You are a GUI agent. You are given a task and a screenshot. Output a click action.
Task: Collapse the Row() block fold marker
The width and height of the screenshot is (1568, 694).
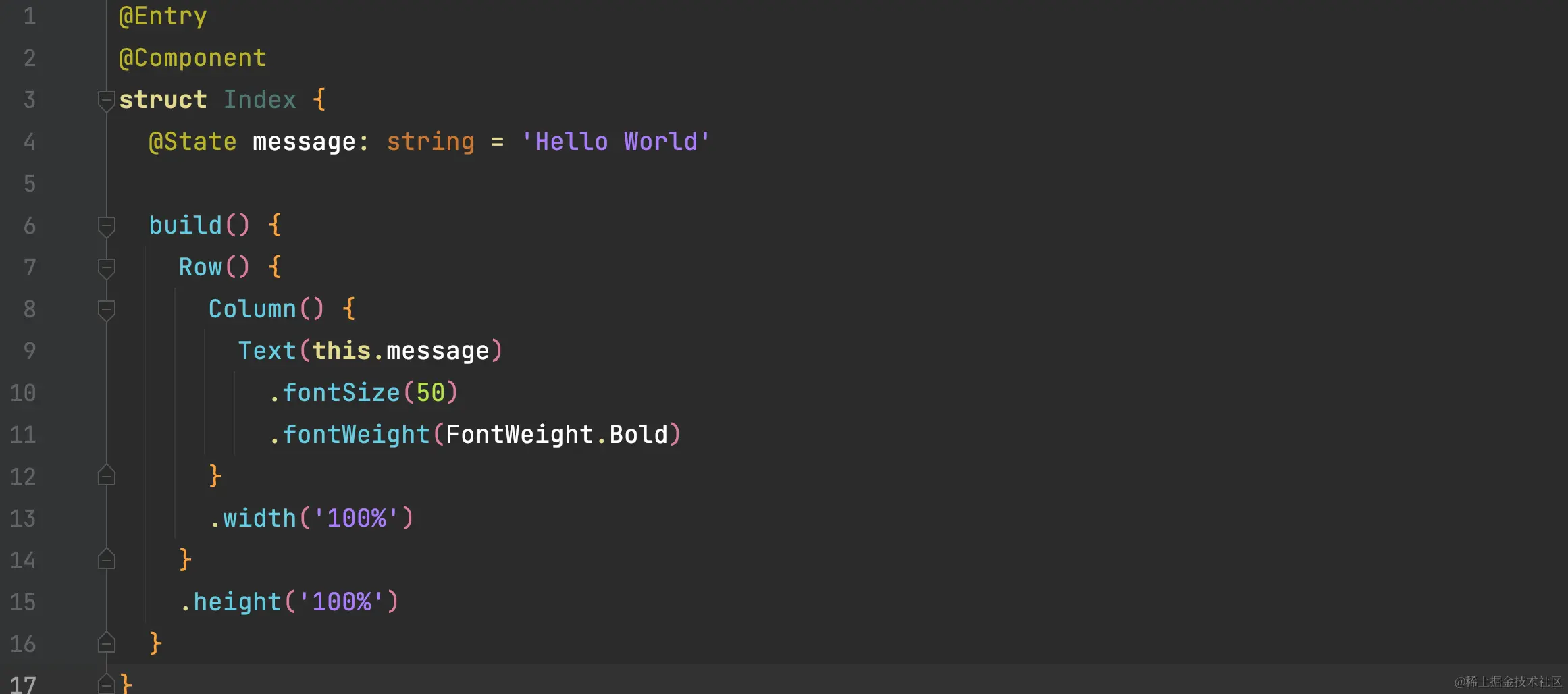pyautogui.click(x=106, y=268)
